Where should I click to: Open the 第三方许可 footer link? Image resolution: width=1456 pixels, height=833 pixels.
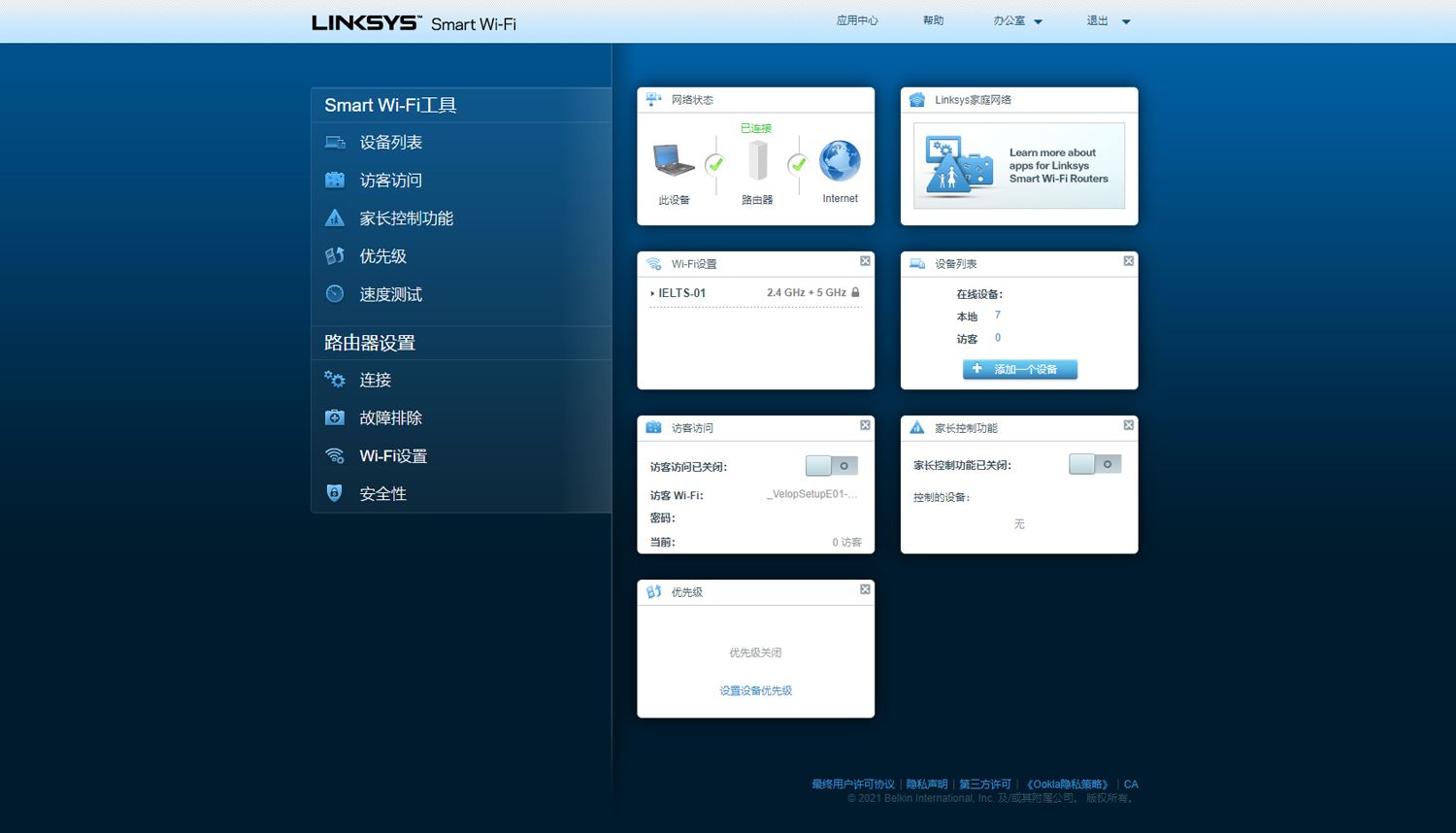click(985, 784)
